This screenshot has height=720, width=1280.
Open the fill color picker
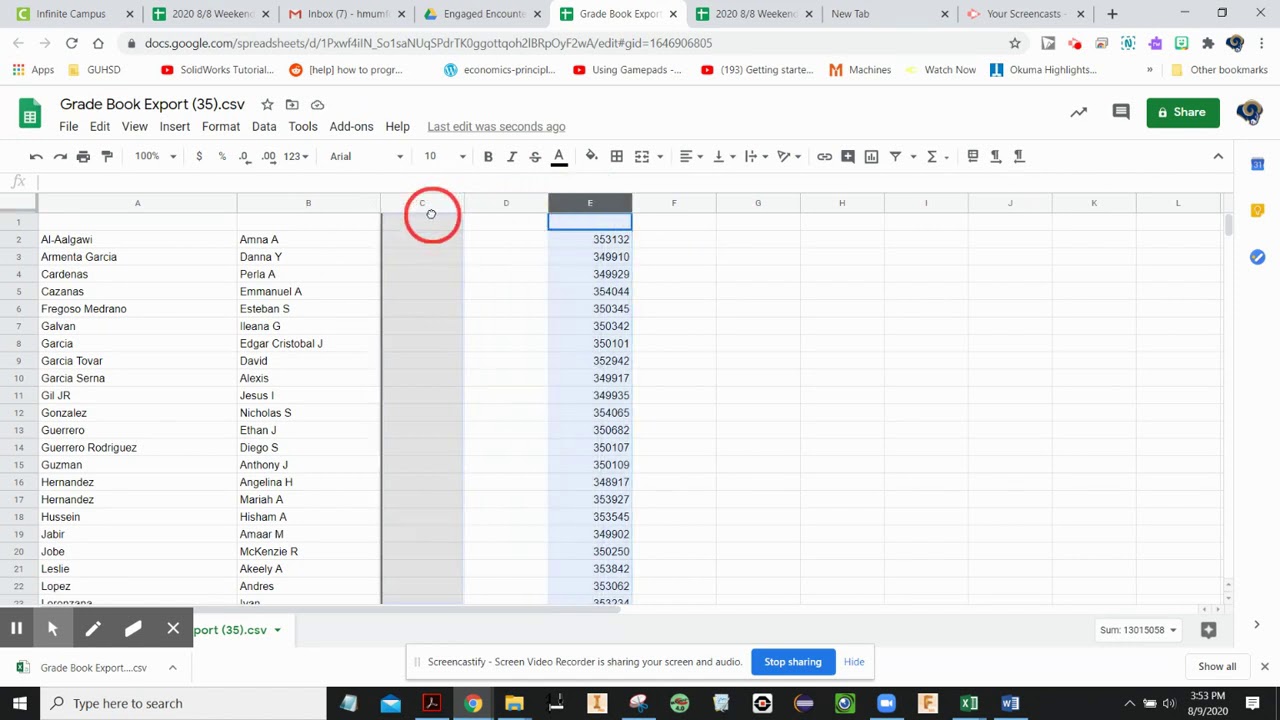(591, 156)
